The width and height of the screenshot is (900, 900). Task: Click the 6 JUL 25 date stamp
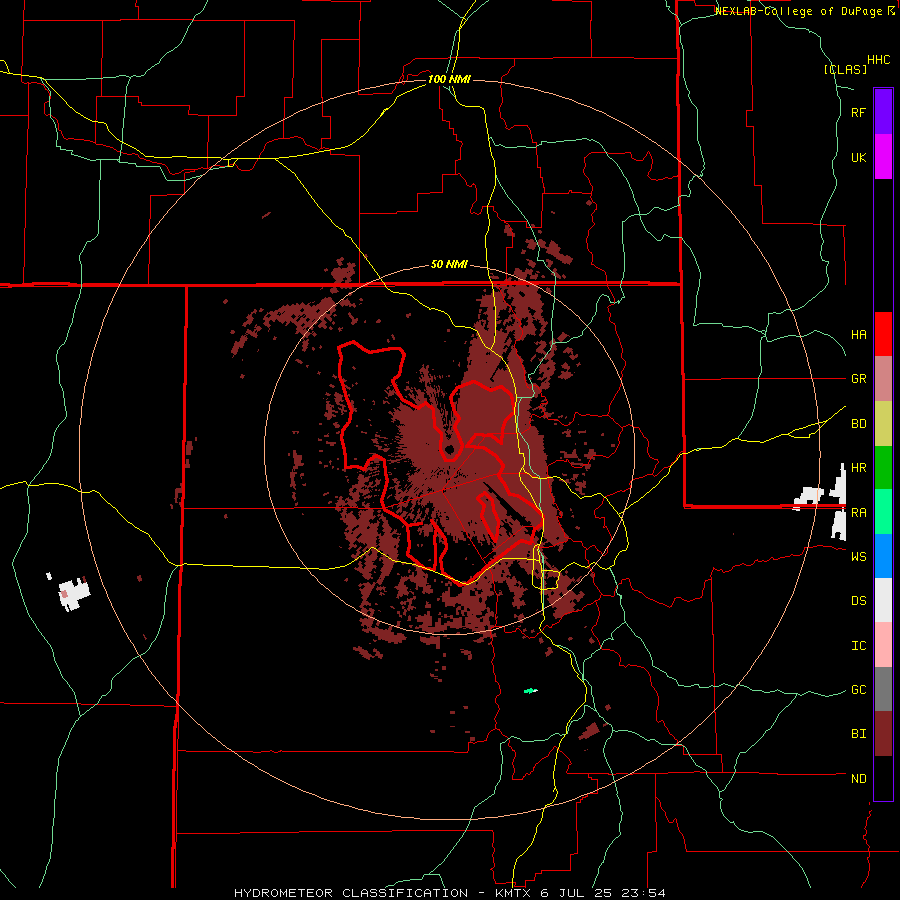(x=575, y=893)
